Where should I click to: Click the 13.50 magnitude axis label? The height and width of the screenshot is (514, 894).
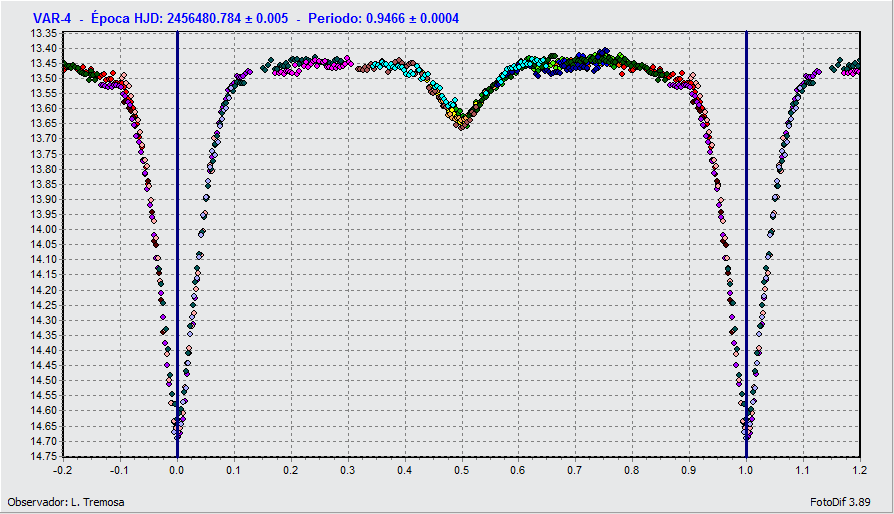(45, 78)
